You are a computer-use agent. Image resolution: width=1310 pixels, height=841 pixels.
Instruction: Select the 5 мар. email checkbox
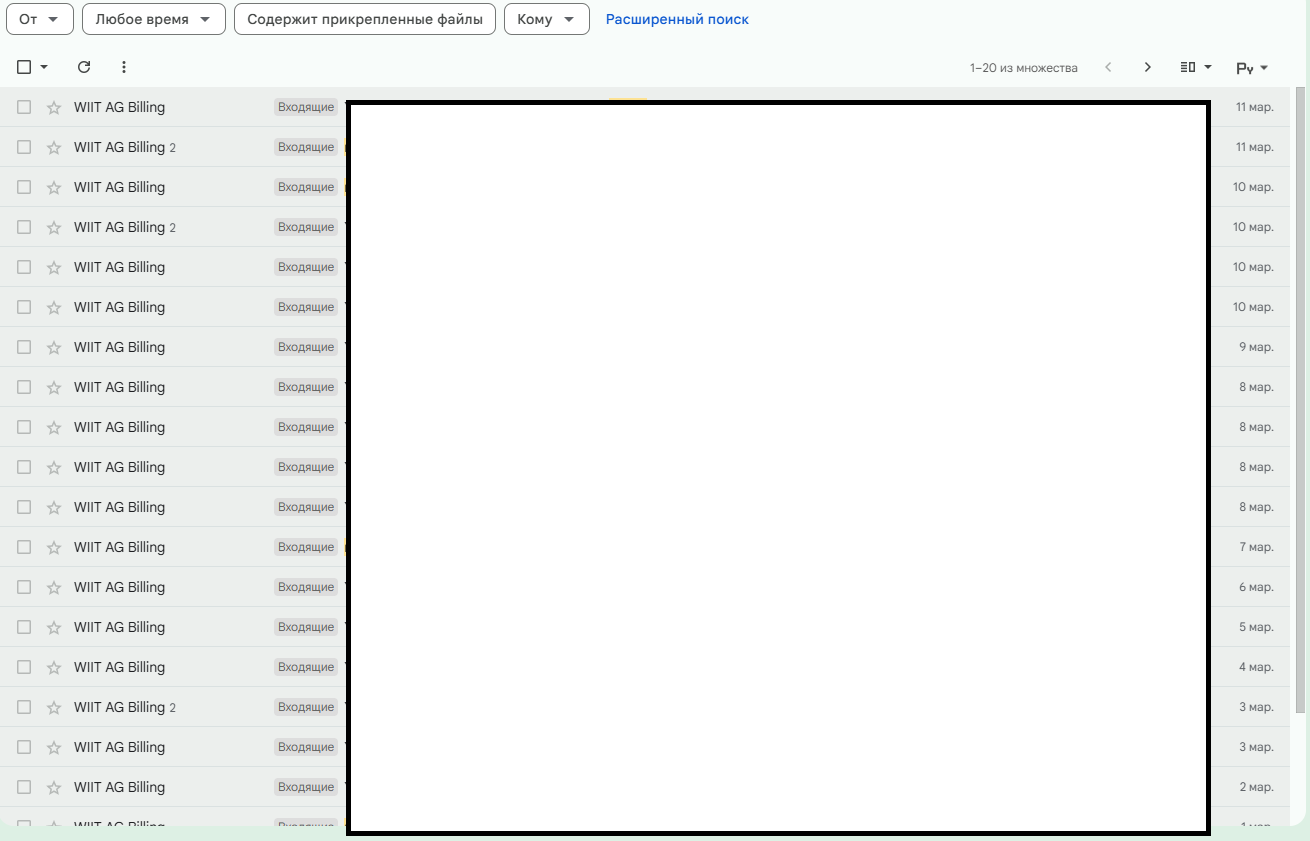[x=24, y=627]
